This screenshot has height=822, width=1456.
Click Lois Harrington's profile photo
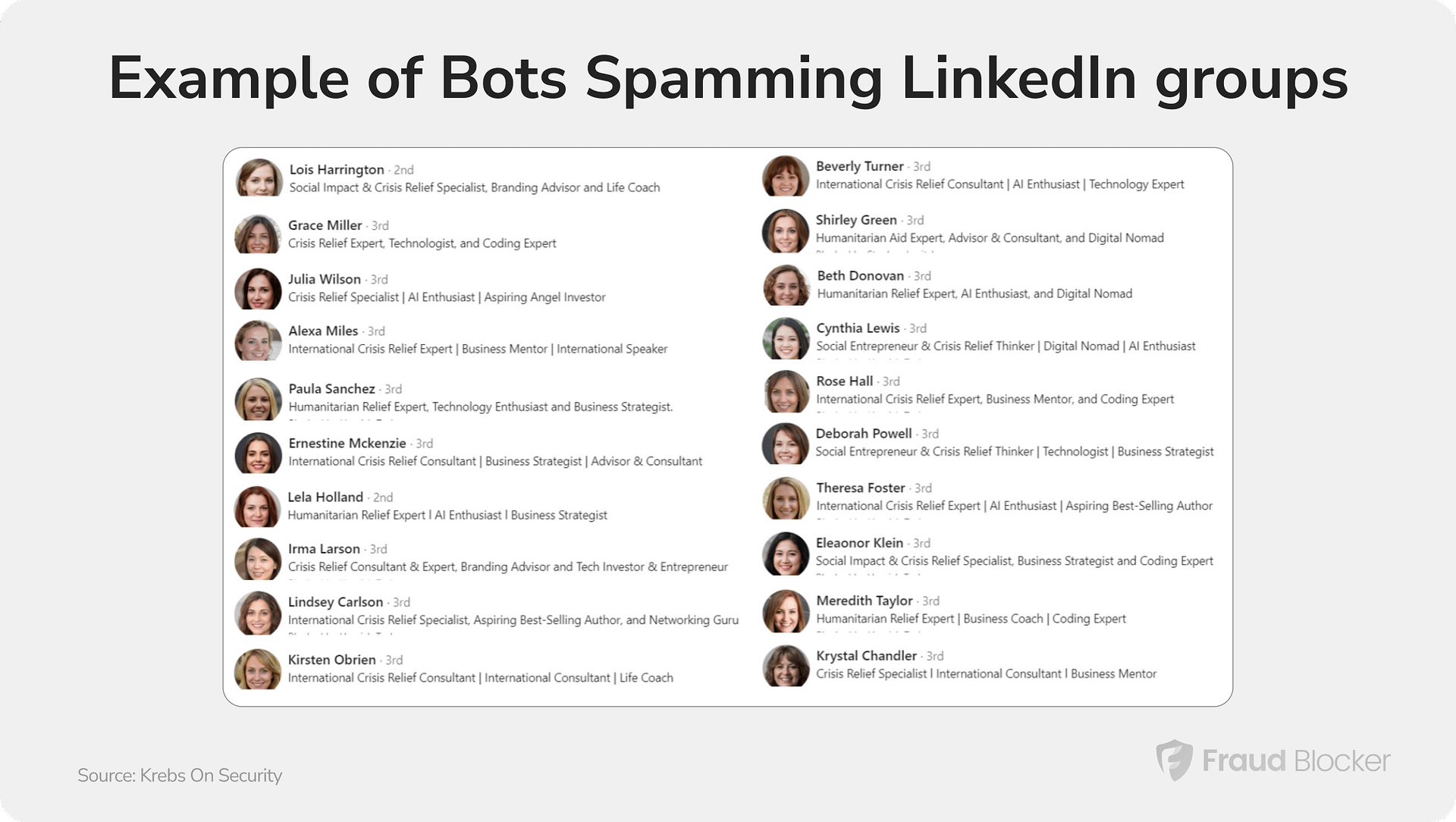coord(259,178)
